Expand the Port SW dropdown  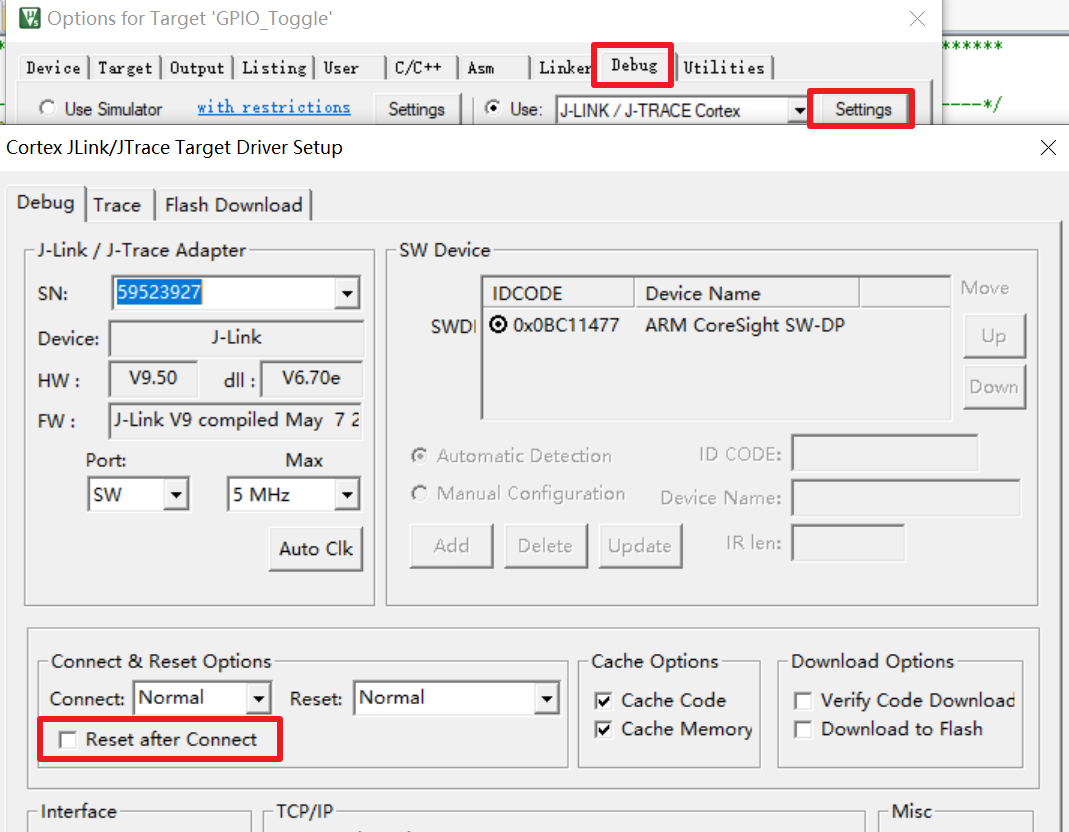176,494
